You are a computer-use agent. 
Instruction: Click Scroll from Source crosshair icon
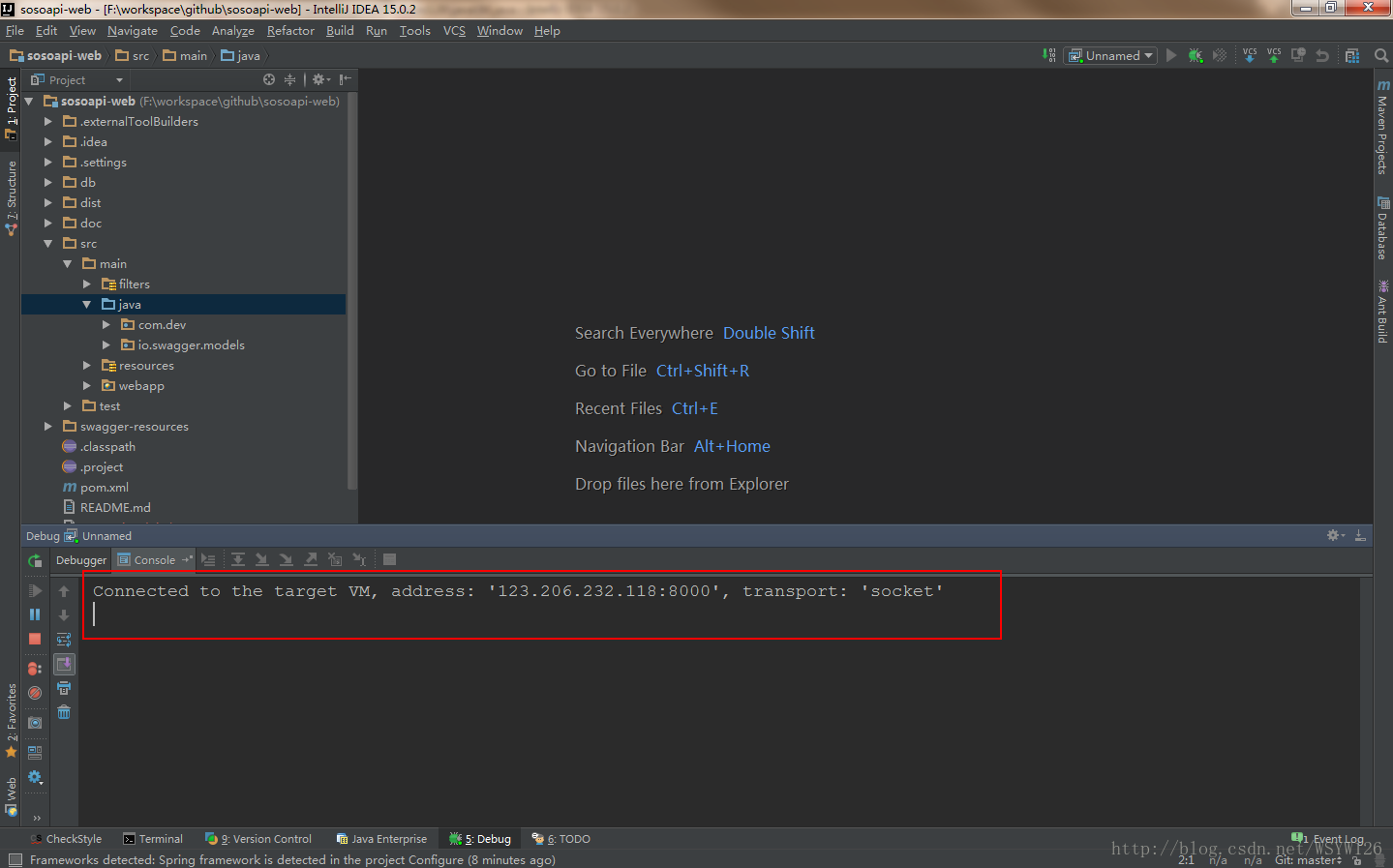coord(269,79)
